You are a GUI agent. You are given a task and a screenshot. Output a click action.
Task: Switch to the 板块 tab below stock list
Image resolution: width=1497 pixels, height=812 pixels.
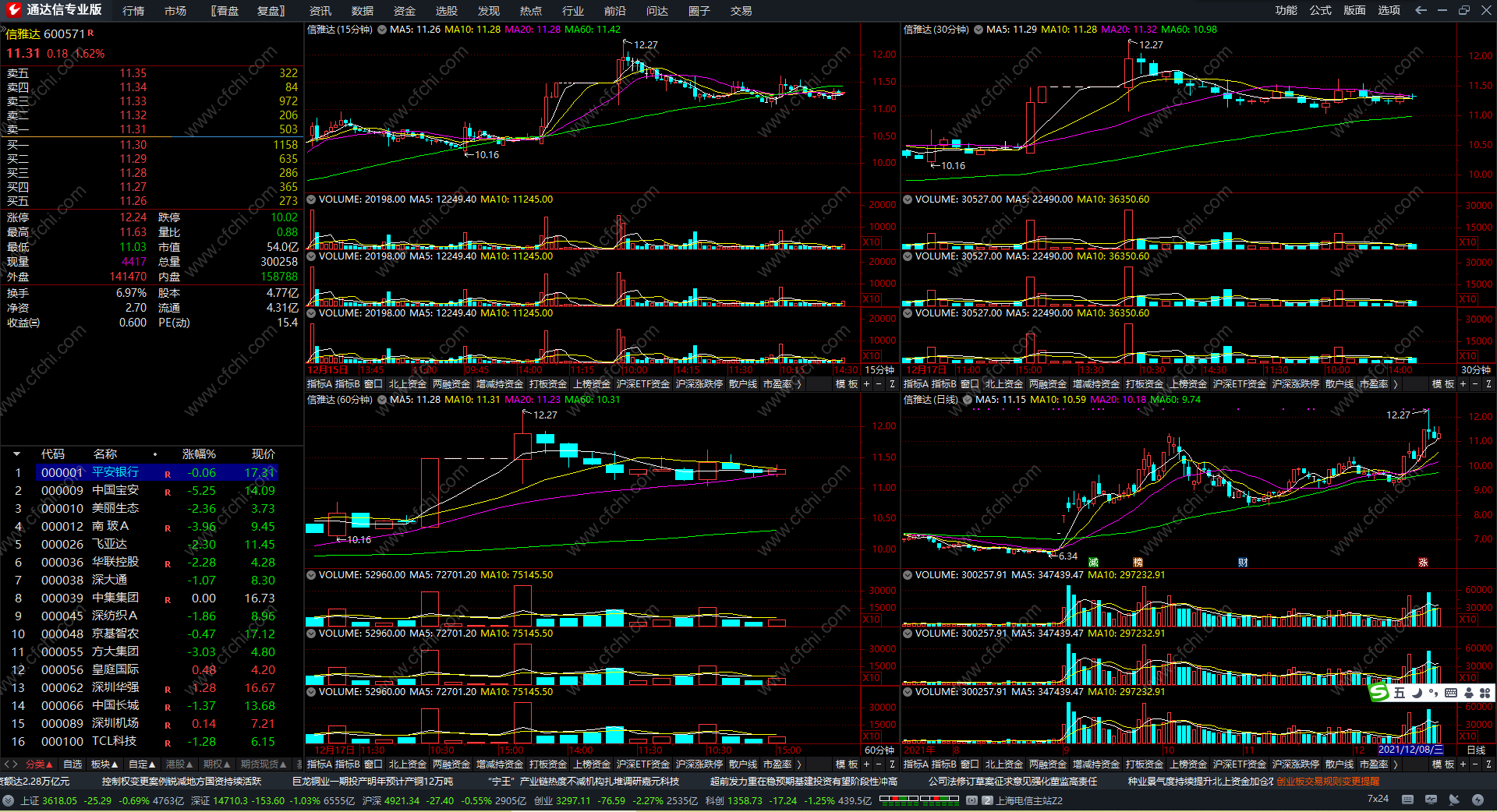(x=104, y=764)
